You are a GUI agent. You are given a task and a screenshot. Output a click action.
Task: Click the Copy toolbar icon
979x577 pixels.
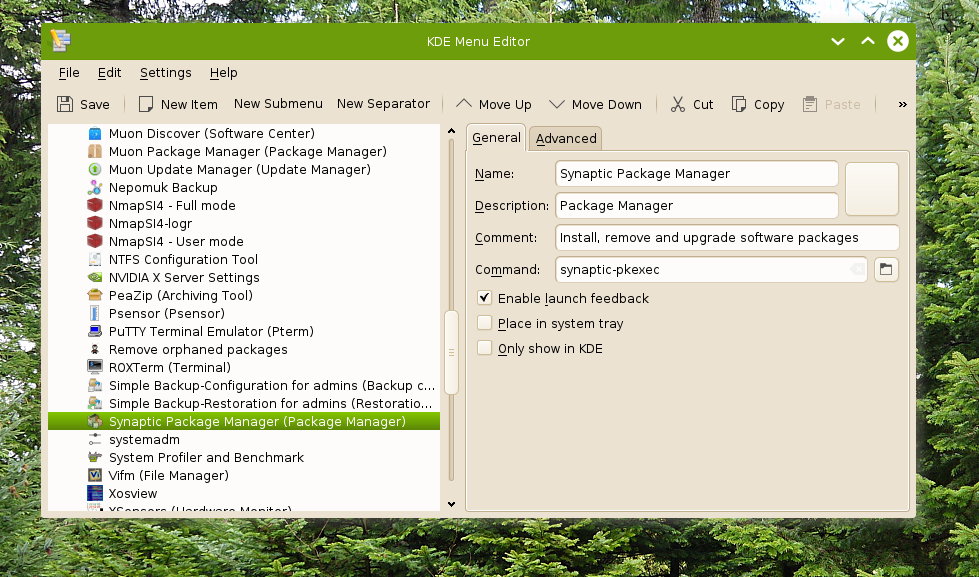coord(739,104)
